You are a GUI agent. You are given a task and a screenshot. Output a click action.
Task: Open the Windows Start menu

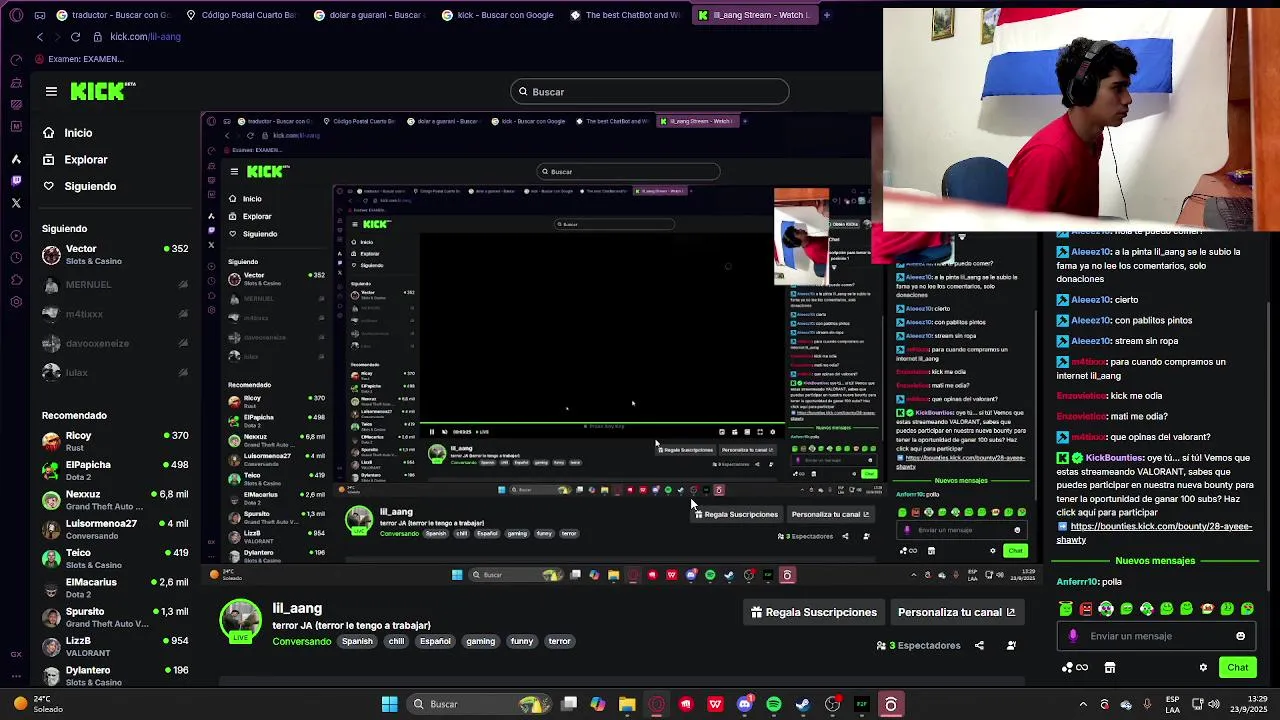(389, 704)
